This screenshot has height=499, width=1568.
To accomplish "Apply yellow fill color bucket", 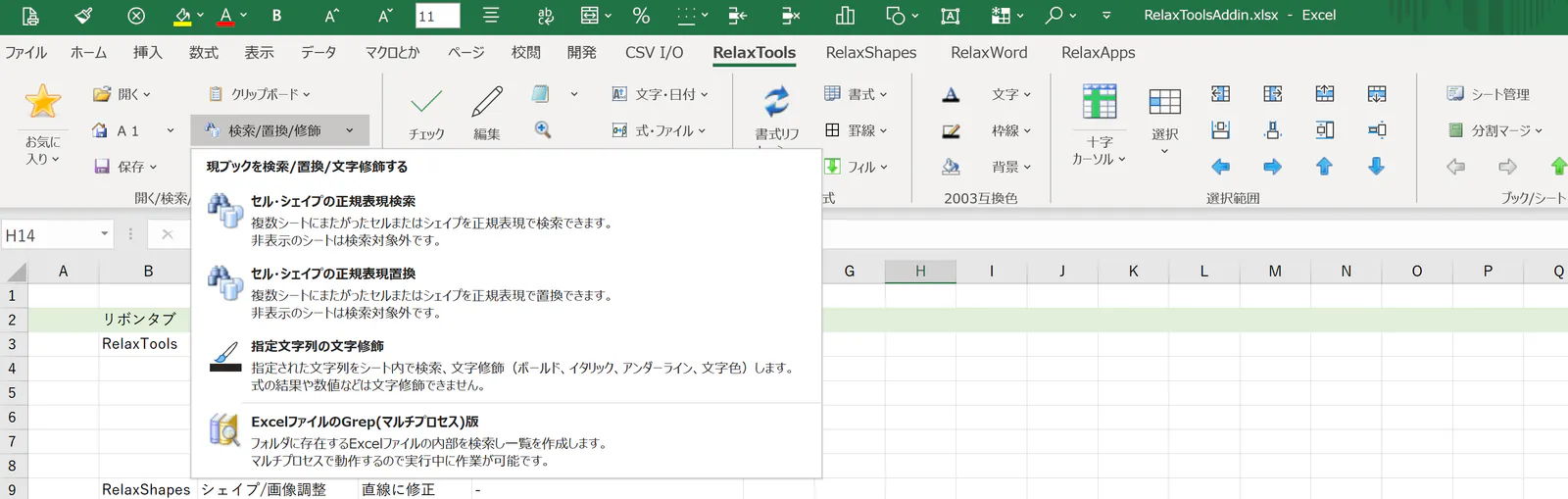I will point(182,16).
